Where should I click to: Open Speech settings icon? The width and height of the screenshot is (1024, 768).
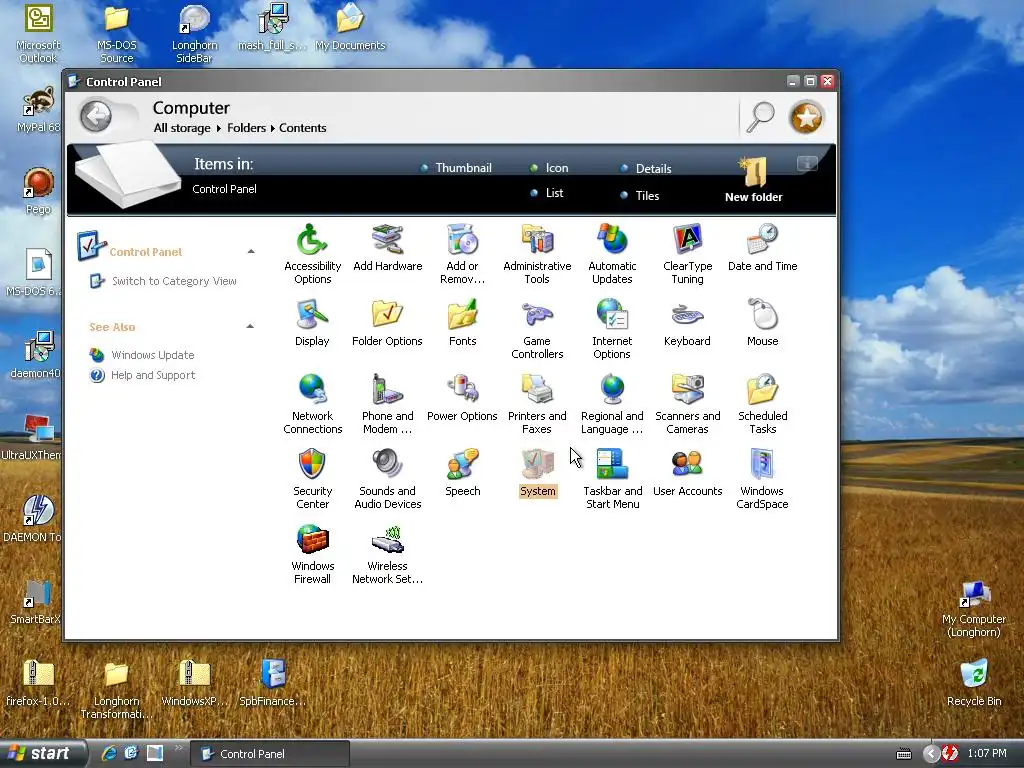pyautogui.click(x=462, y=473)
